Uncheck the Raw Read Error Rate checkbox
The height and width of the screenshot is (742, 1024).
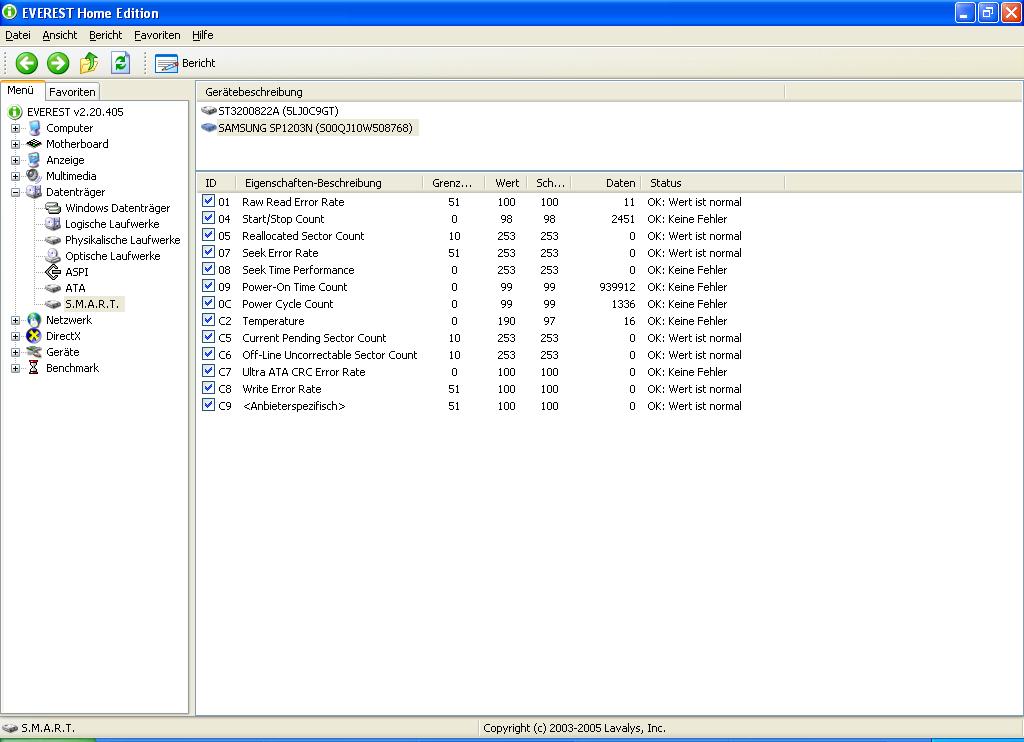(208, 201)
